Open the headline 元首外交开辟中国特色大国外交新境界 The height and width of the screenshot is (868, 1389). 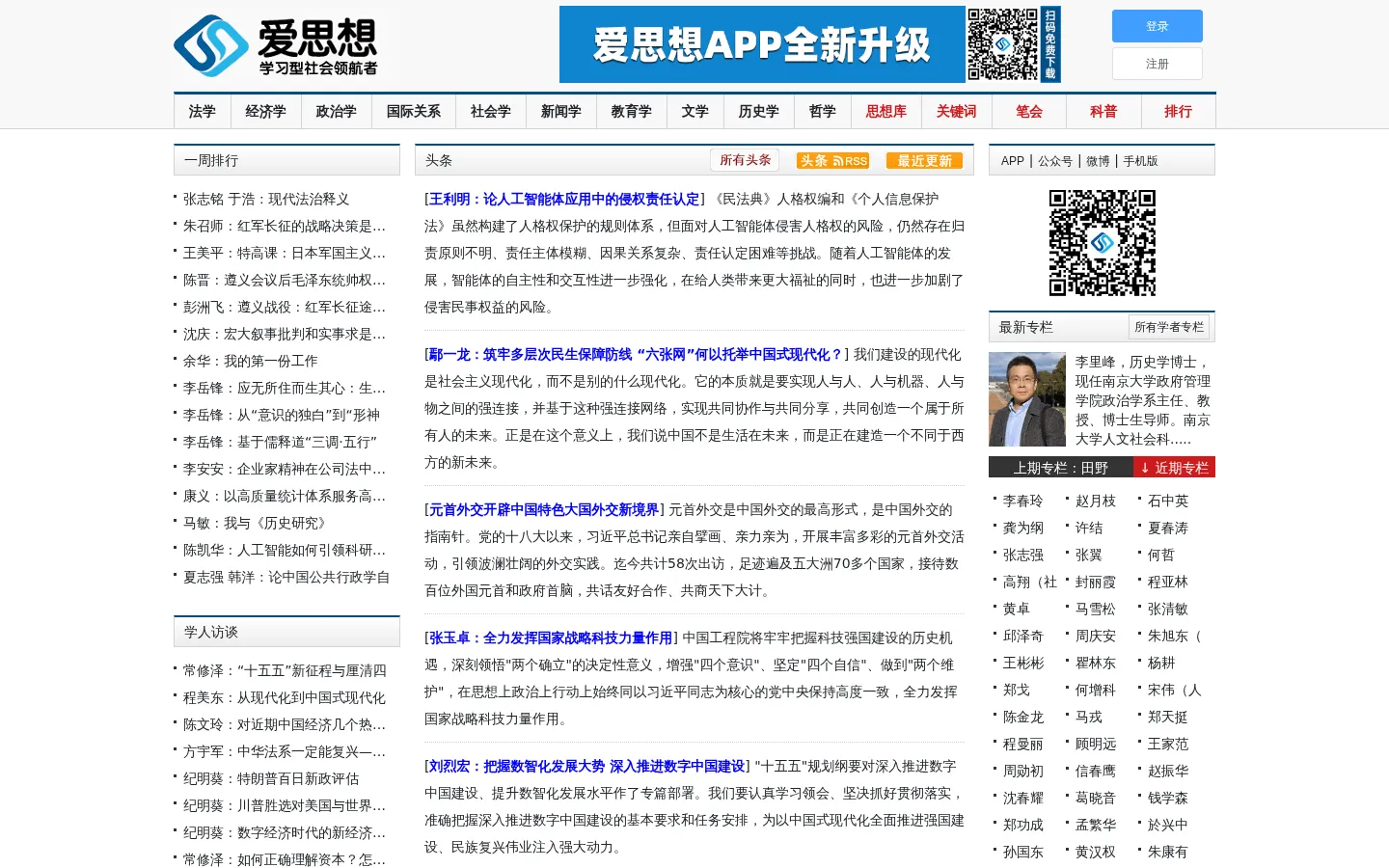[544, 509]
